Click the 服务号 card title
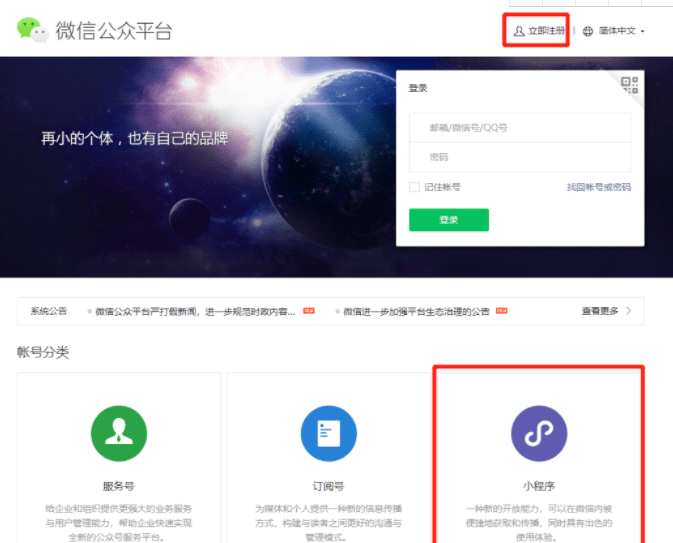 pos(119,486)
